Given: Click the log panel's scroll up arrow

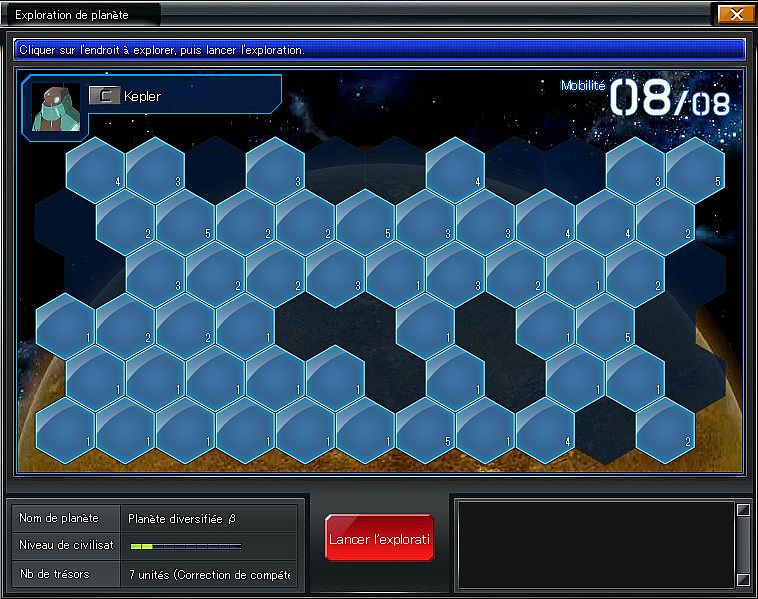Looking at the screenshot, I should tap(743, 510).
